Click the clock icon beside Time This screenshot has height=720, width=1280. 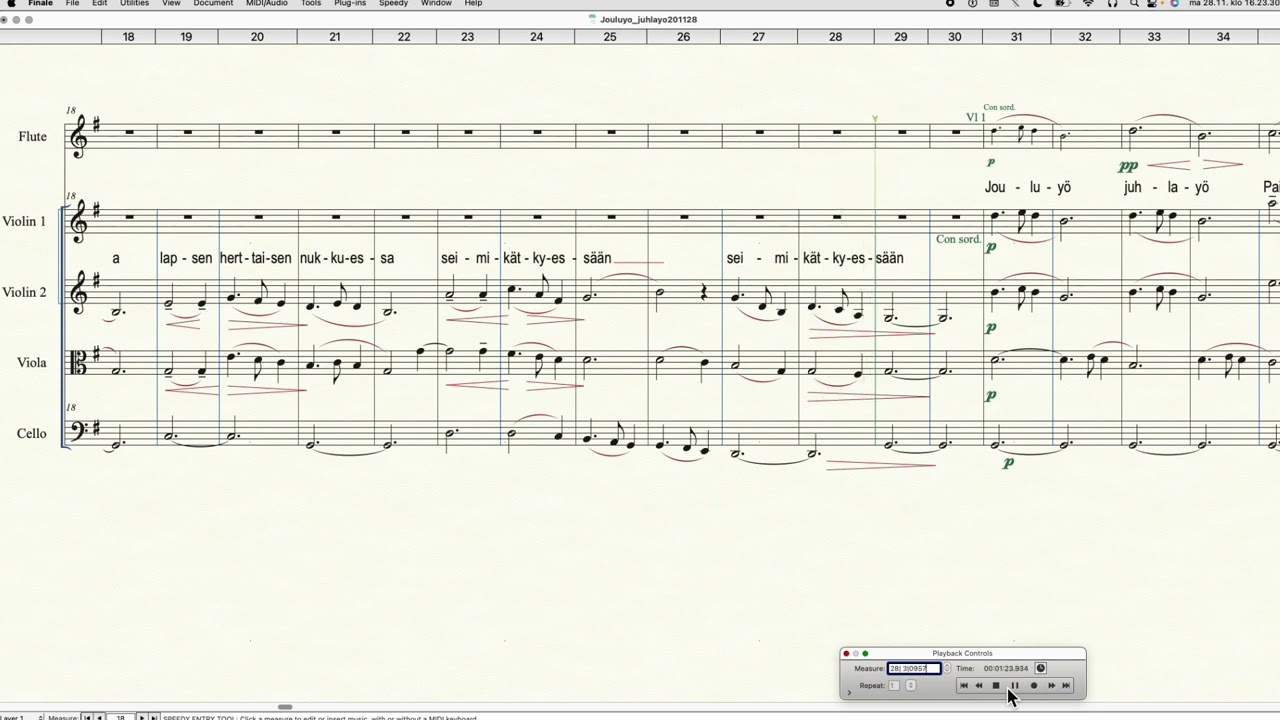1041,668
